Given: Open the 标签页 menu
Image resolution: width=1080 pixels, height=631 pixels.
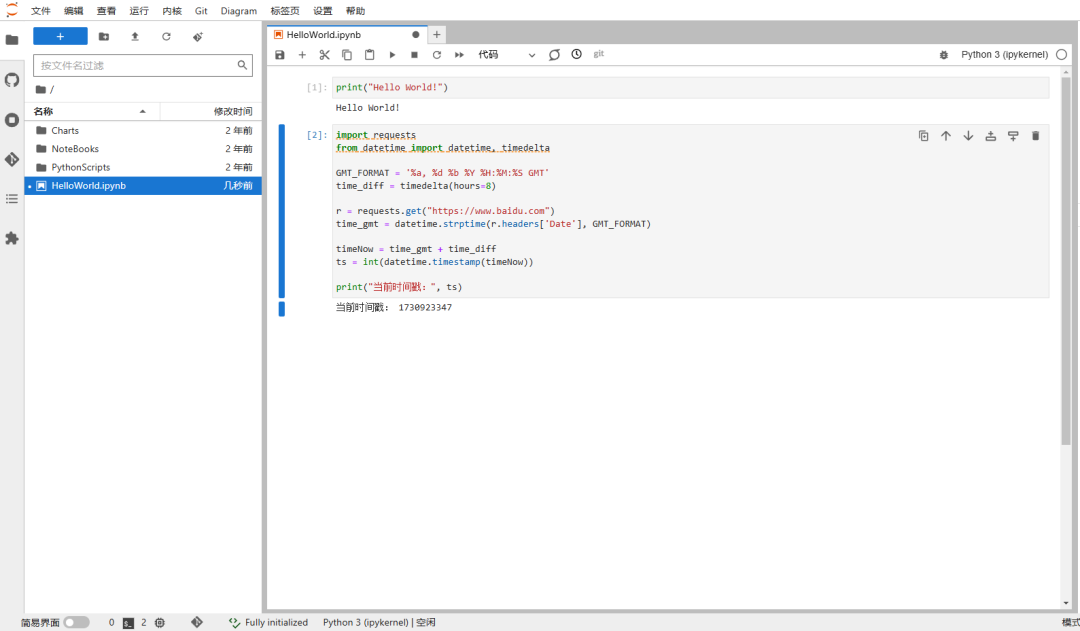Looking at the screenshot, I should tap(285, 11).
